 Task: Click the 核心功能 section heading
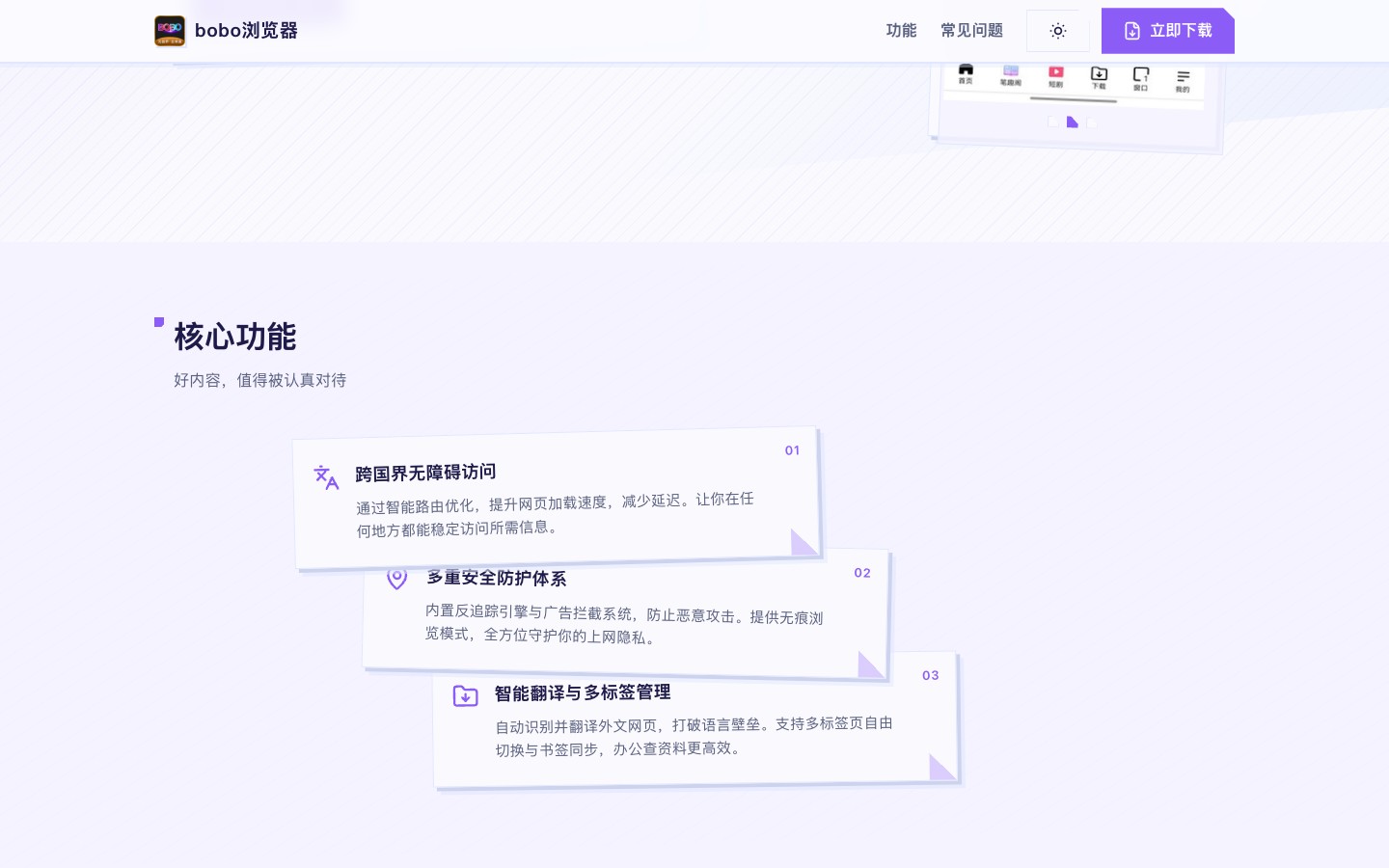click(235, 337)
